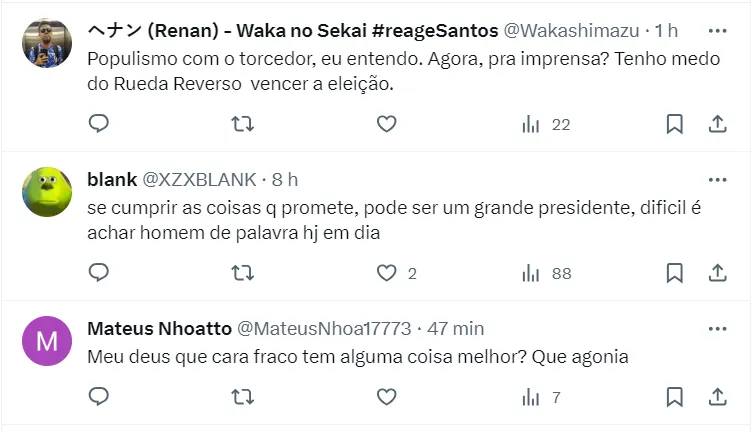Reply to Wakashimazu's tweet
This screenshot has height=433, width=752.
[98, 124]
